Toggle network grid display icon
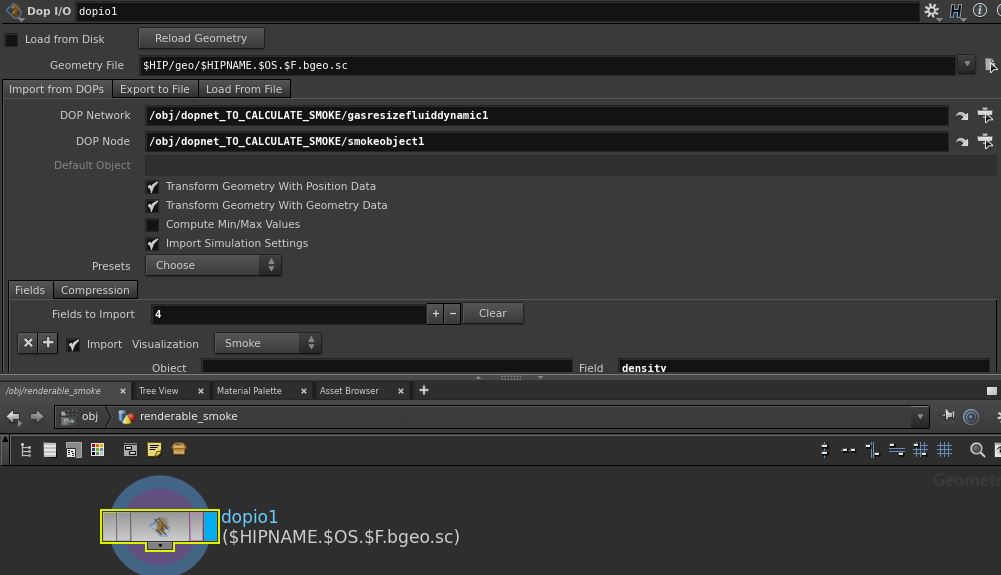 (944, 450)
